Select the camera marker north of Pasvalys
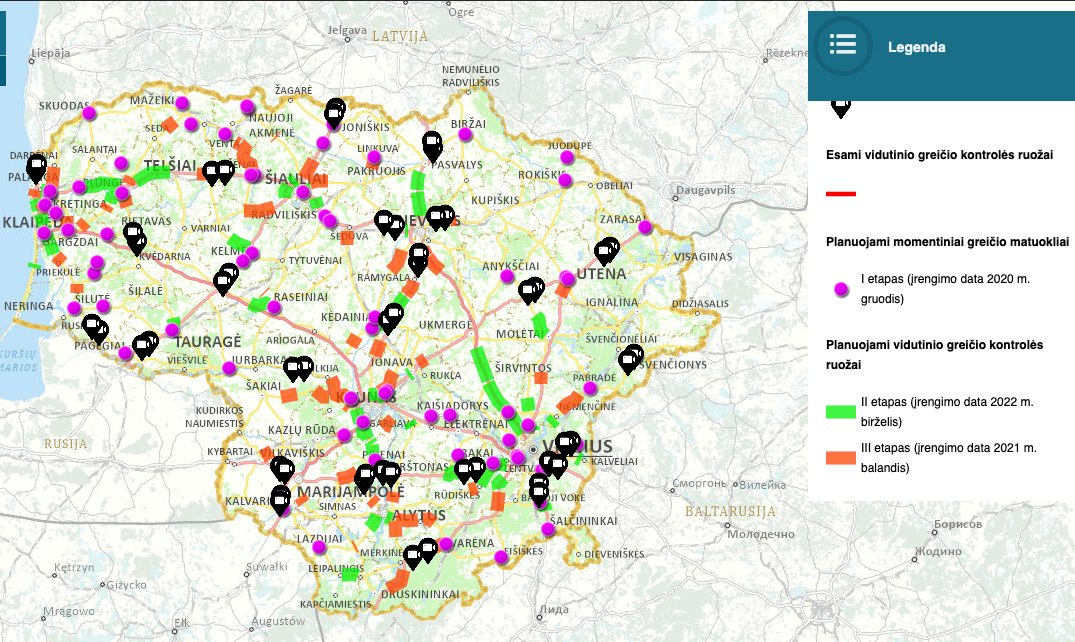The image size is (1075, 642). 431,144
